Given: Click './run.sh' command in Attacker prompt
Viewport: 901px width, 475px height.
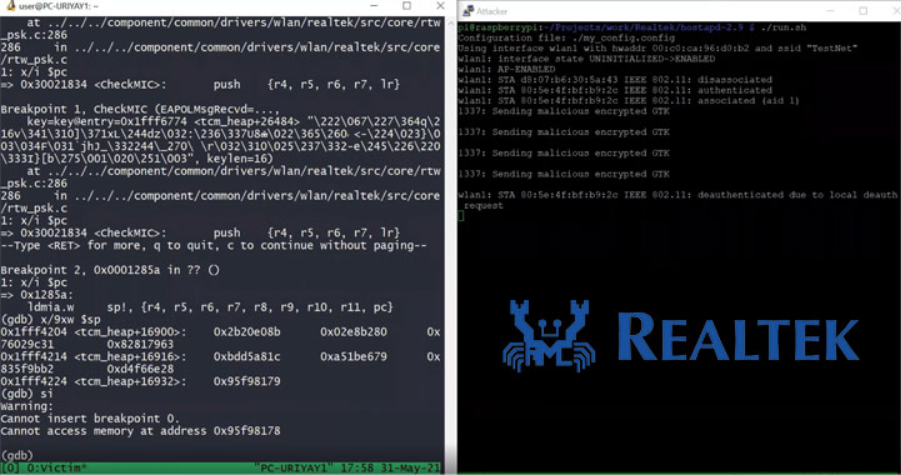Looking at the screenshot, I should (783, 28).
